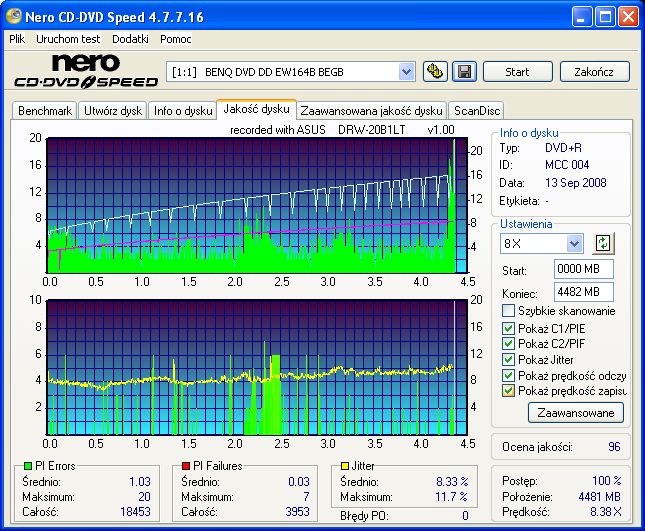Click the Prędkość value 8.38 X
This screenshot has height=531, width=645.
(x=606, y=512)
